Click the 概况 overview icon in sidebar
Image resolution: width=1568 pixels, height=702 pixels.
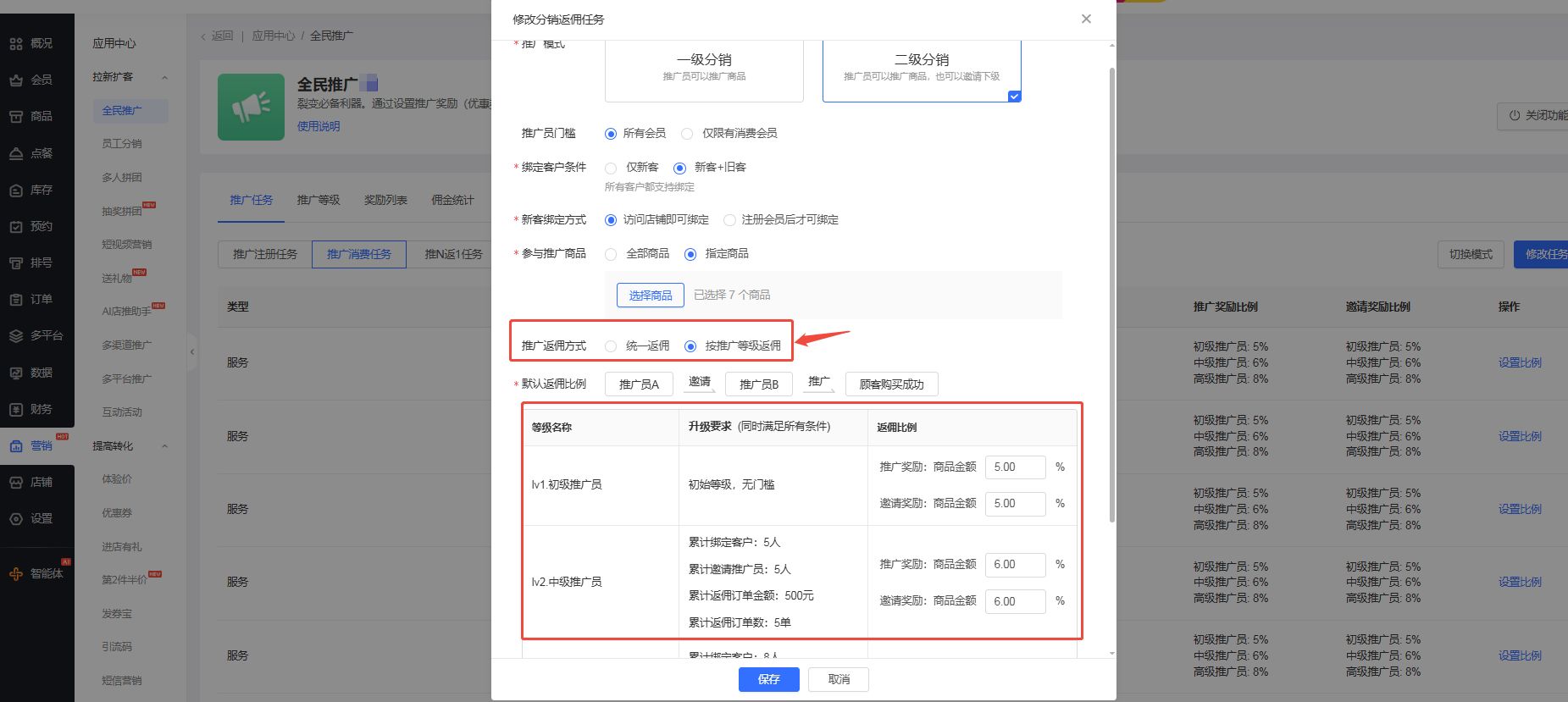point(16,43)
